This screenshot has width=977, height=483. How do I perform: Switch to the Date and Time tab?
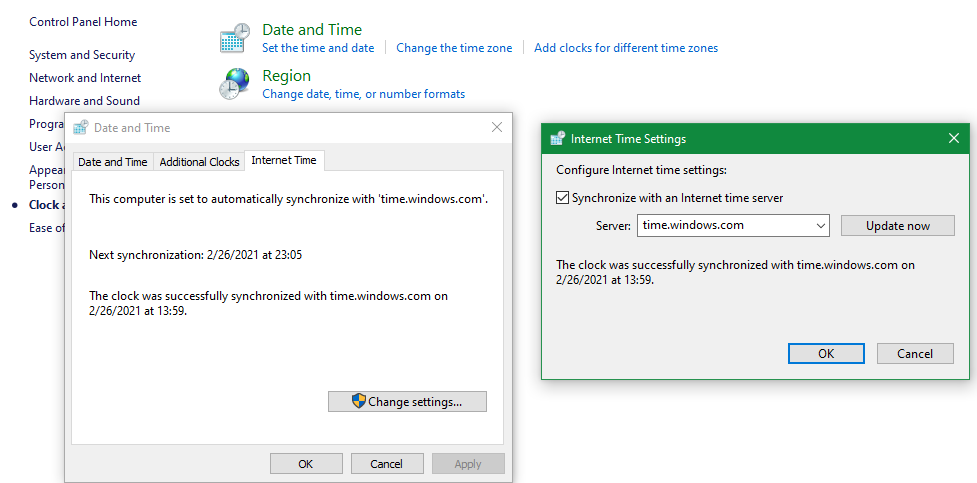click(113, 162)
